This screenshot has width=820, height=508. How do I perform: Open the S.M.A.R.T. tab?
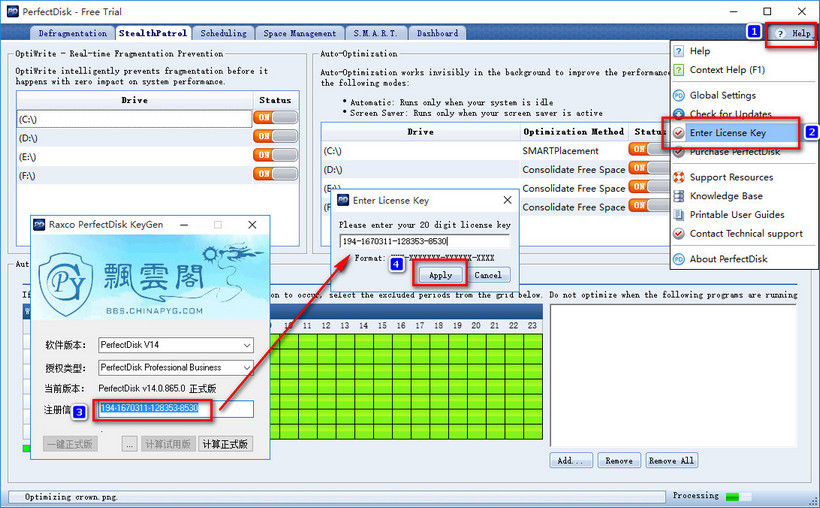375,33
